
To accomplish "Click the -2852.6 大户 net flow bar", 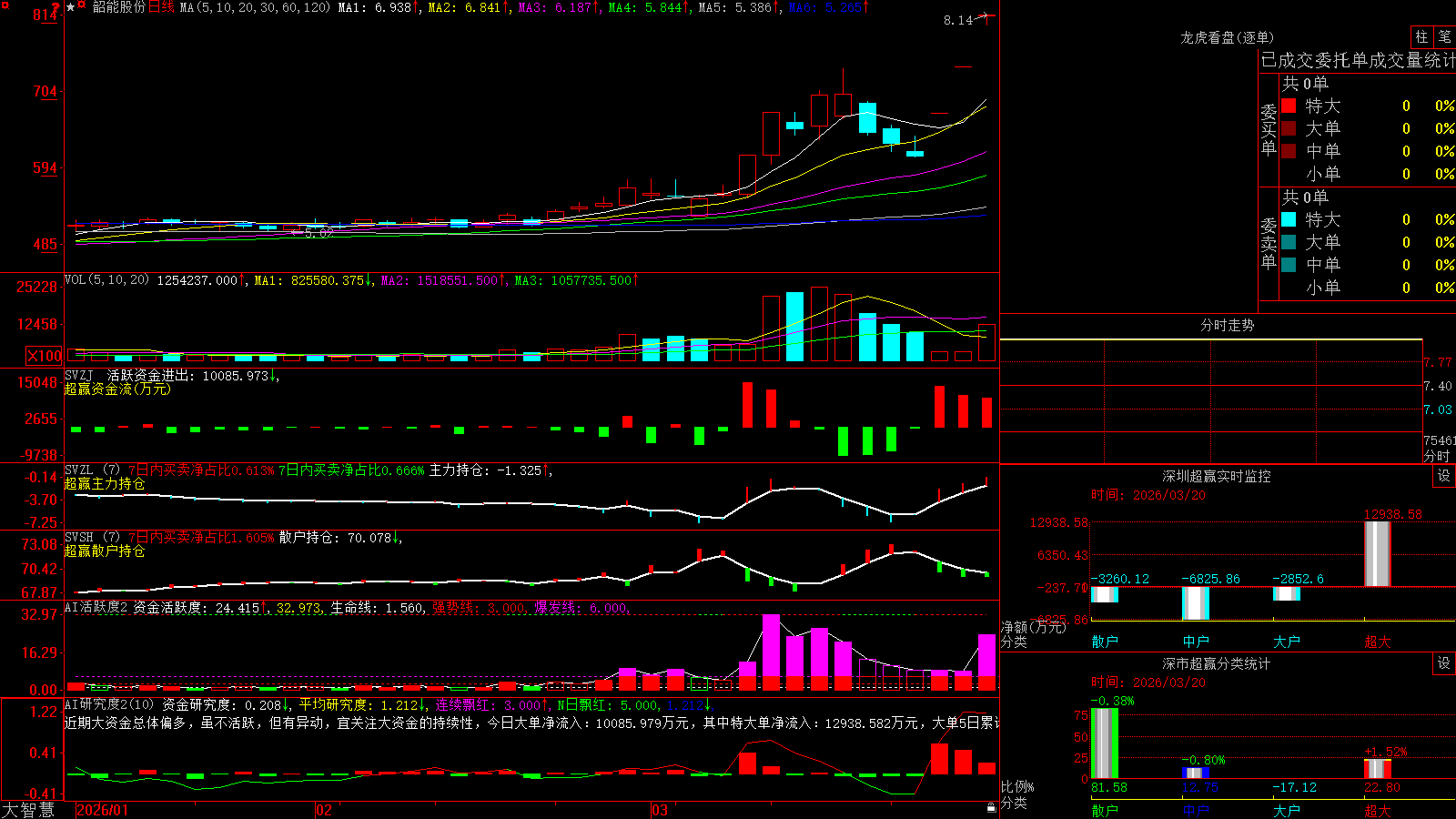I will coord(1287,593).
